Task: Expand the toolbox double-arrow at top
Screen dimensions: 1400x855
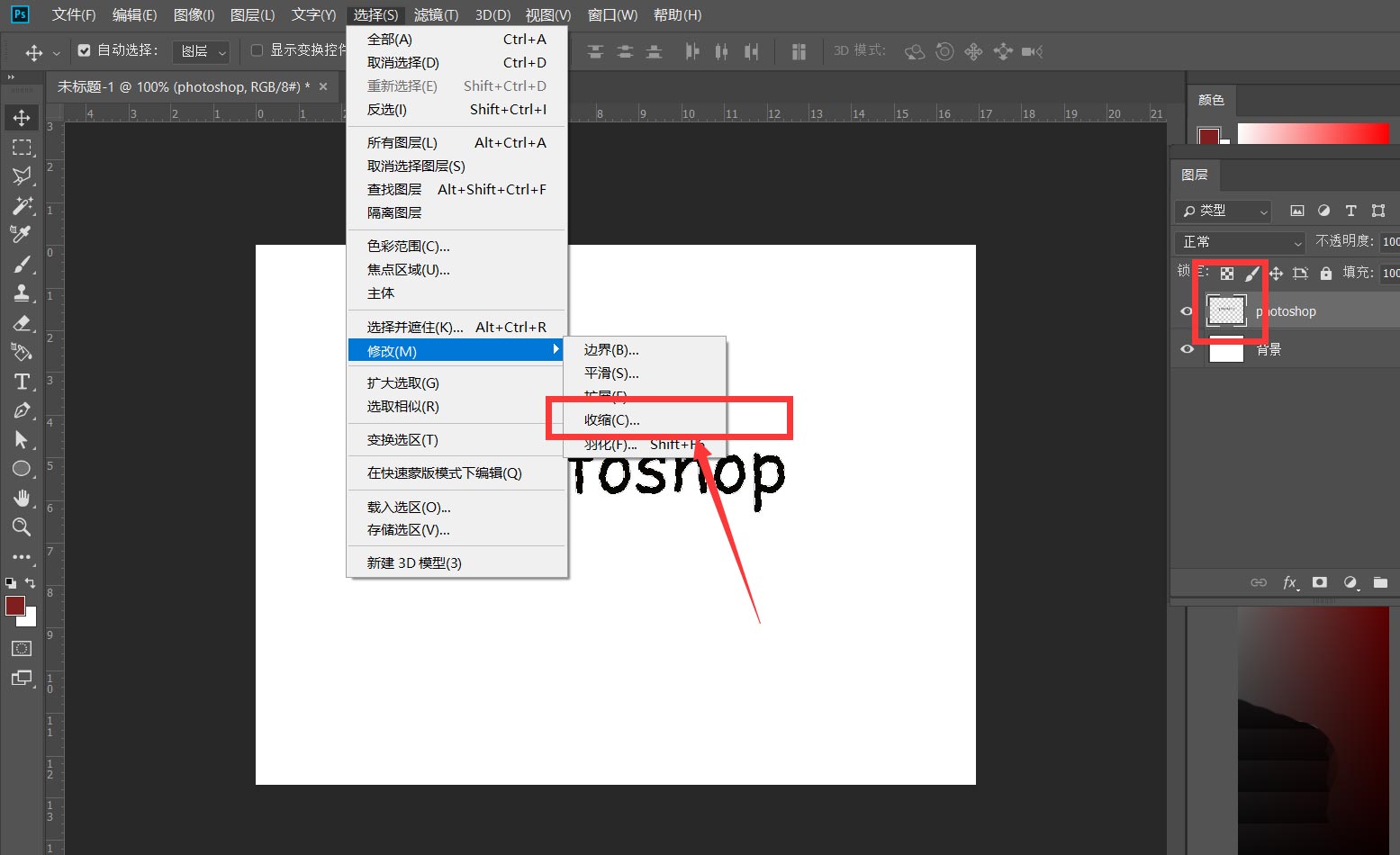Action: pos(12,77)
